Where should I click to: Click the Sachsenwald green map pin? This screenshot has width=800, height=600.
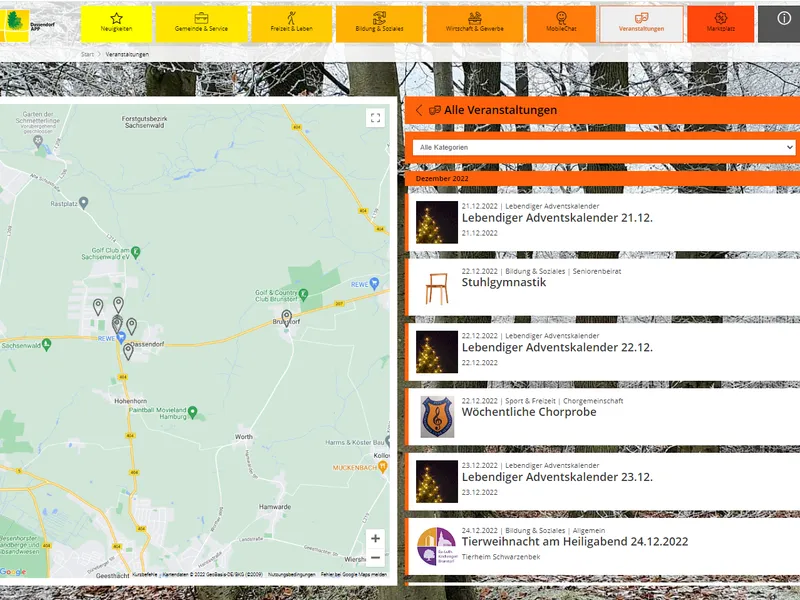46,344
